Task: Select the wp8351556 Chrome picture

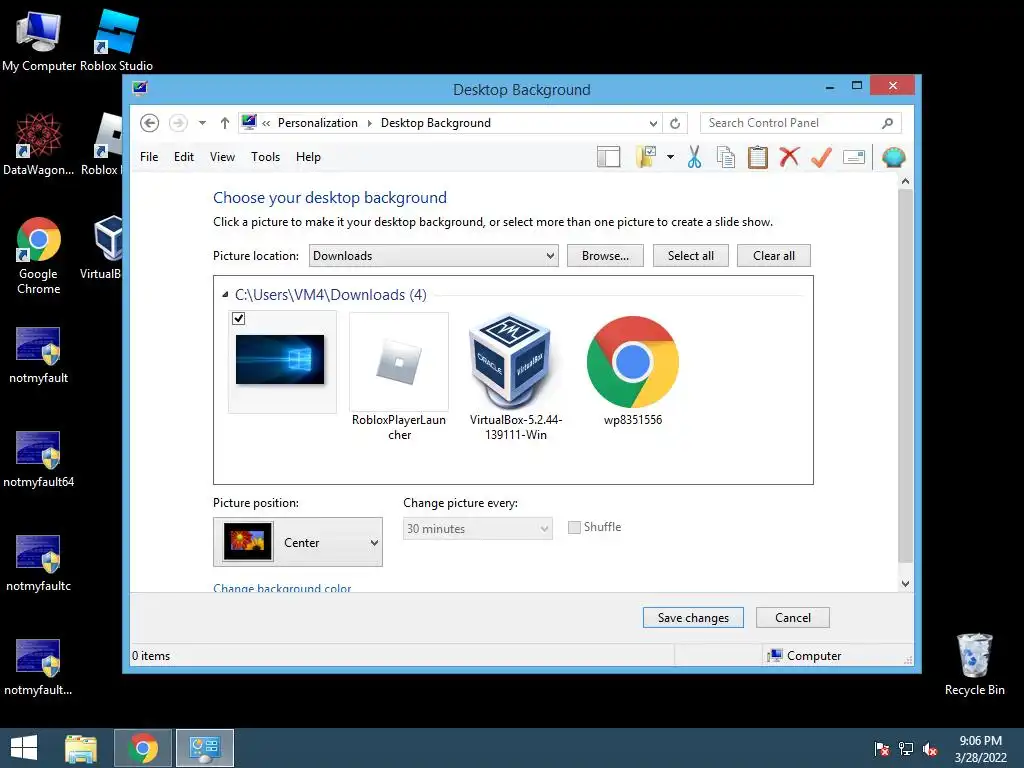Action: coord(633,370)
